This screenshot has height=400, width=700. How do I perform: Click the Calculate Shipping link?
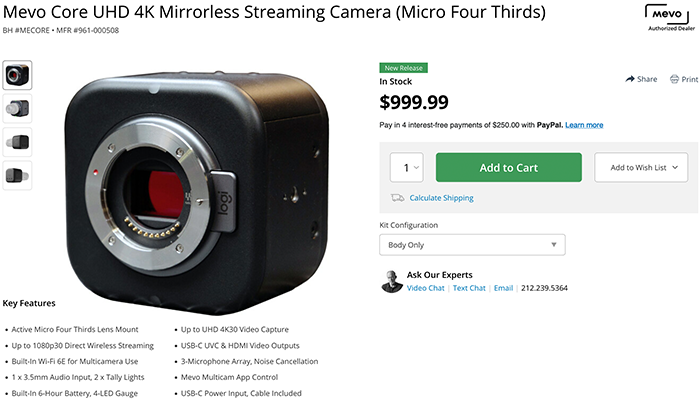click(x=442, y=198)
